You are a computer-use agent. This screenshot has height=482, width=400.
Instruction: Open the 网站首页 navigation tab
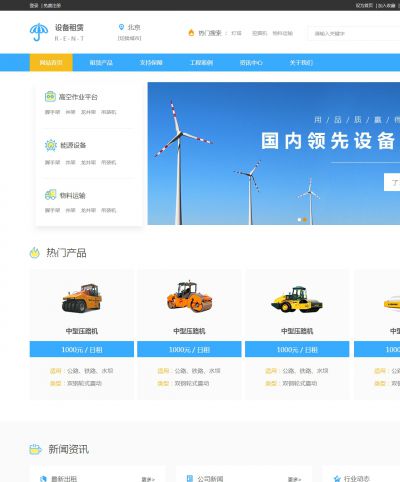point(51,63)
